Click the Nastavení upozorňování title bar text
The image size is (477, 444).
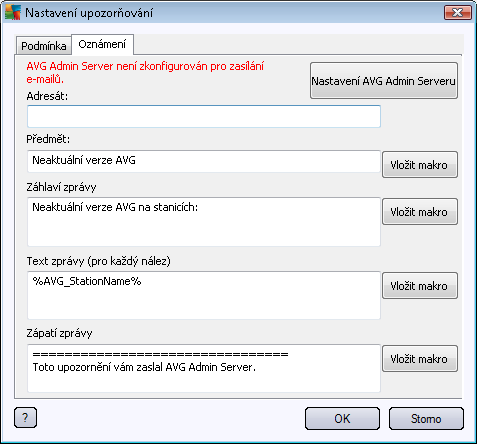pyautogui.click(x=89, y=13)
